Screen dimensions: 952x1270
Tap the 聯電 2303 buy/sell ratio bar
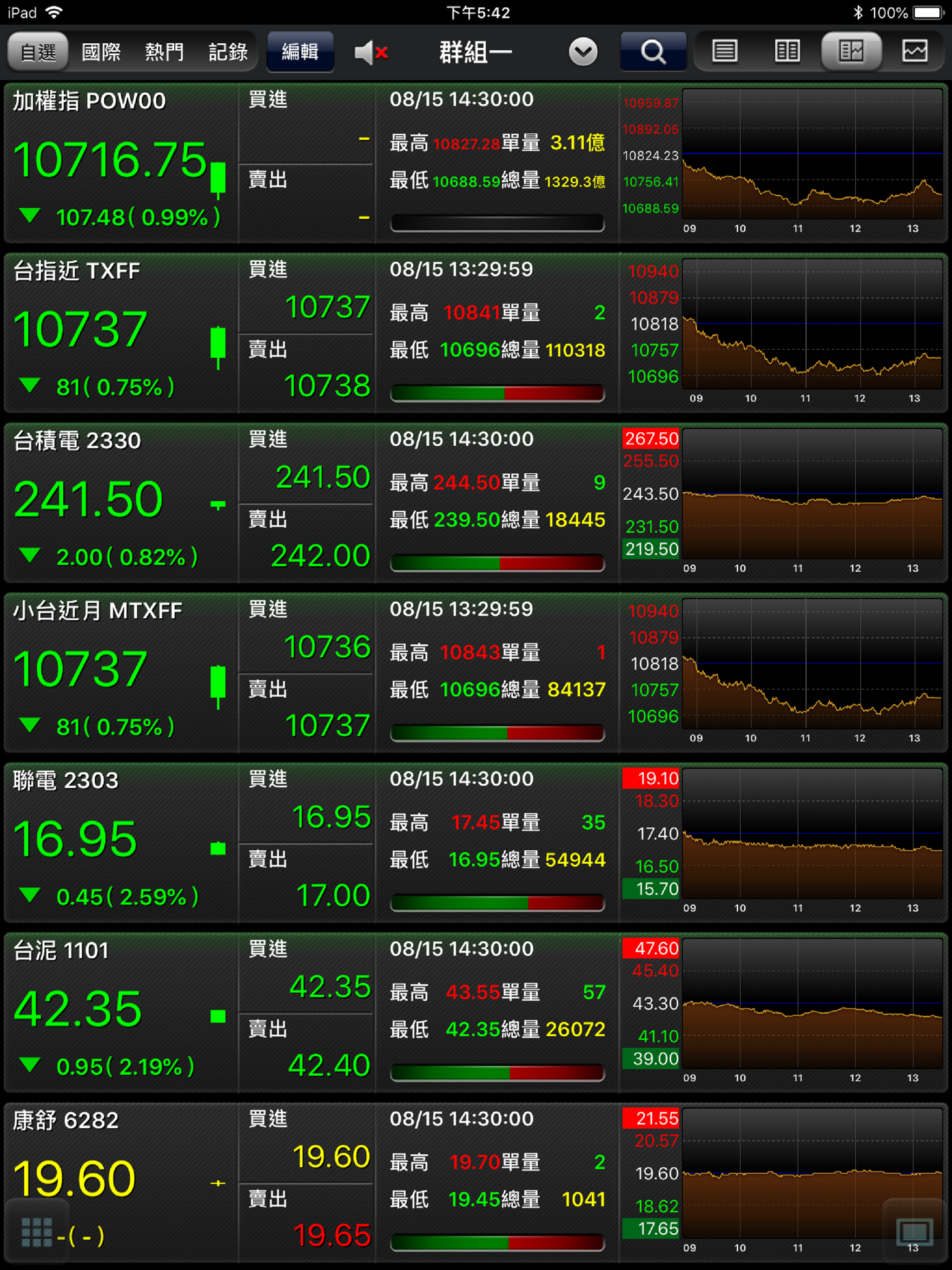[x=497, y=903]
